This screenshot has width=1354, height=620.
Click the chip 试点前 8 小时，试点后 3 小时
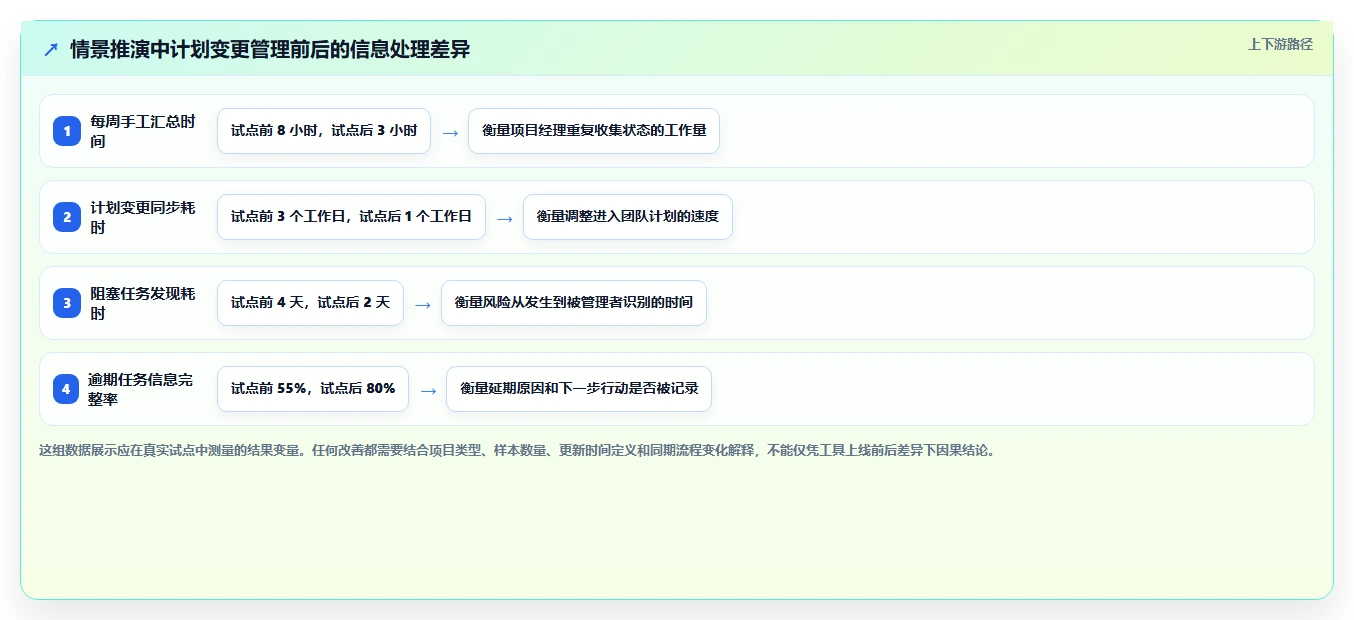[324, 131]
